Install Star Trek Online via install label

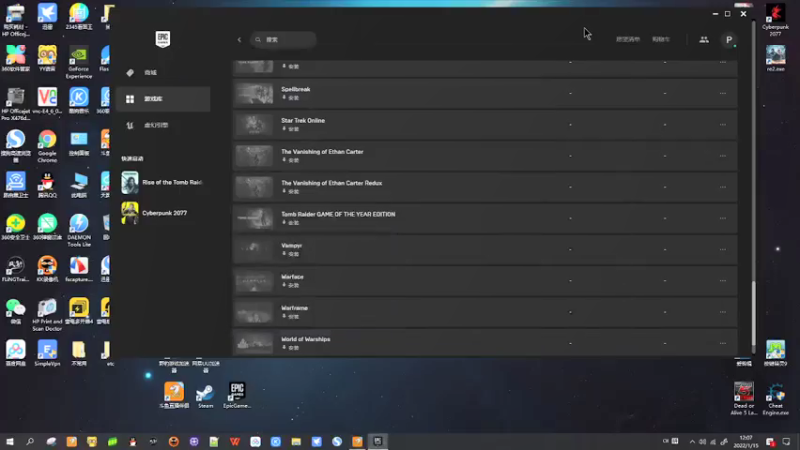[x=291, y=129]
